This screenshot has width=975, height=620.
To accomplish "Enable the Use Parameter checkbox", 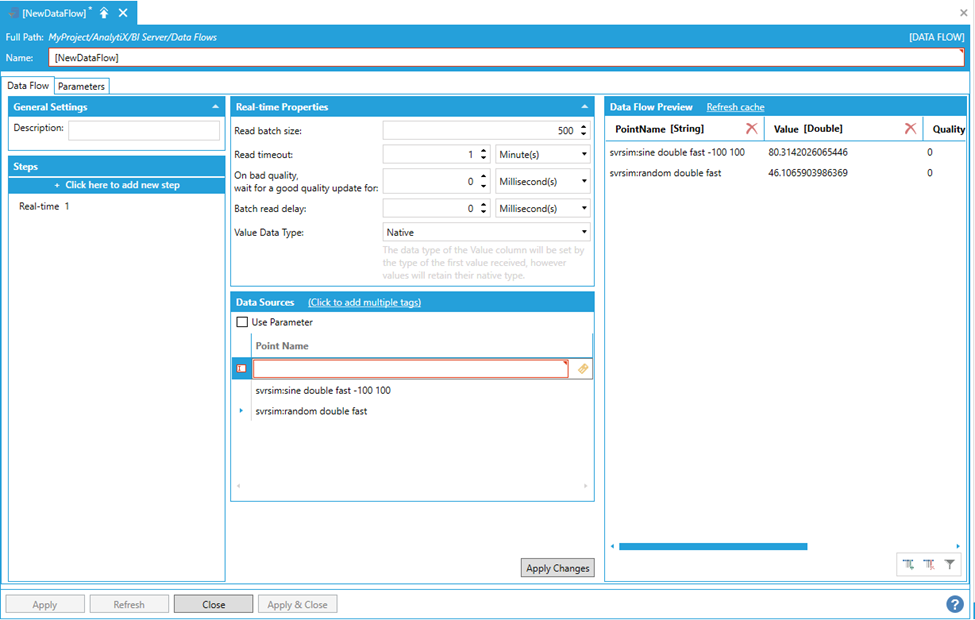I will (242, 322).
